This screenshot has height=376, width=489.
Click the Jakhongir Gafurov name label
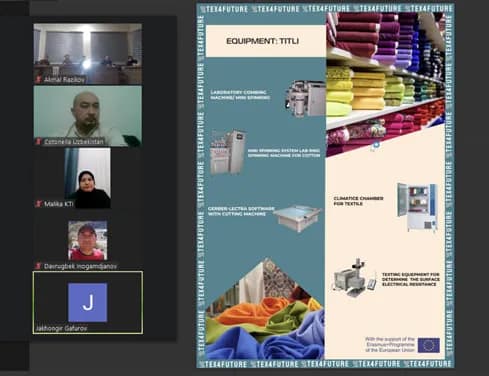pos(61,328)
